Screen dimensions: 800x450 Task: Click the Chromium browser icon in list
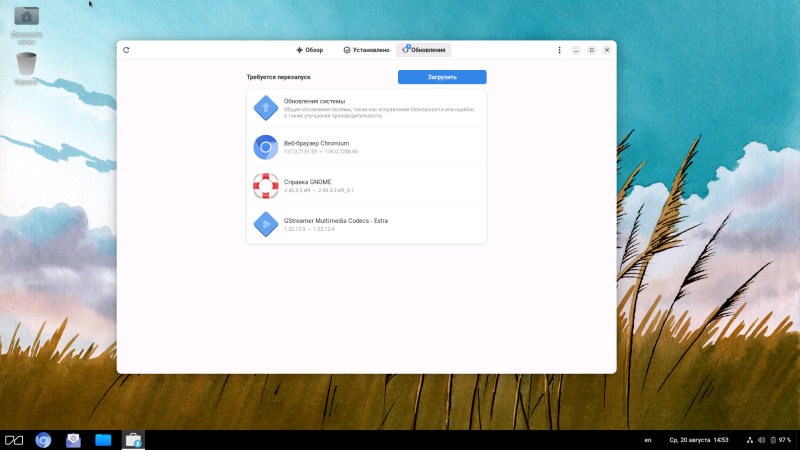[x=265, y=147]
